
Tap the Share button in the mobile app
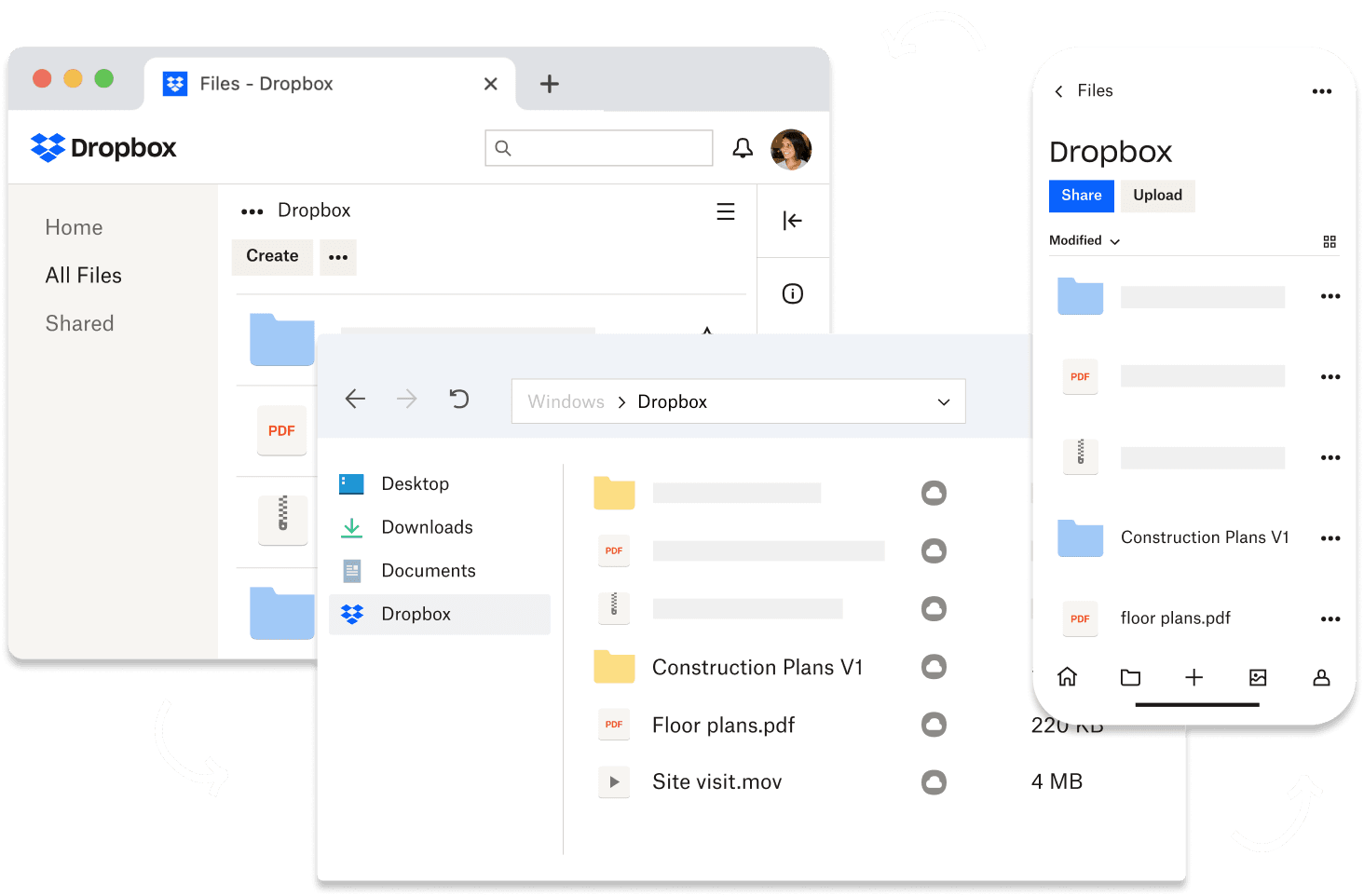pos(1082,196)
